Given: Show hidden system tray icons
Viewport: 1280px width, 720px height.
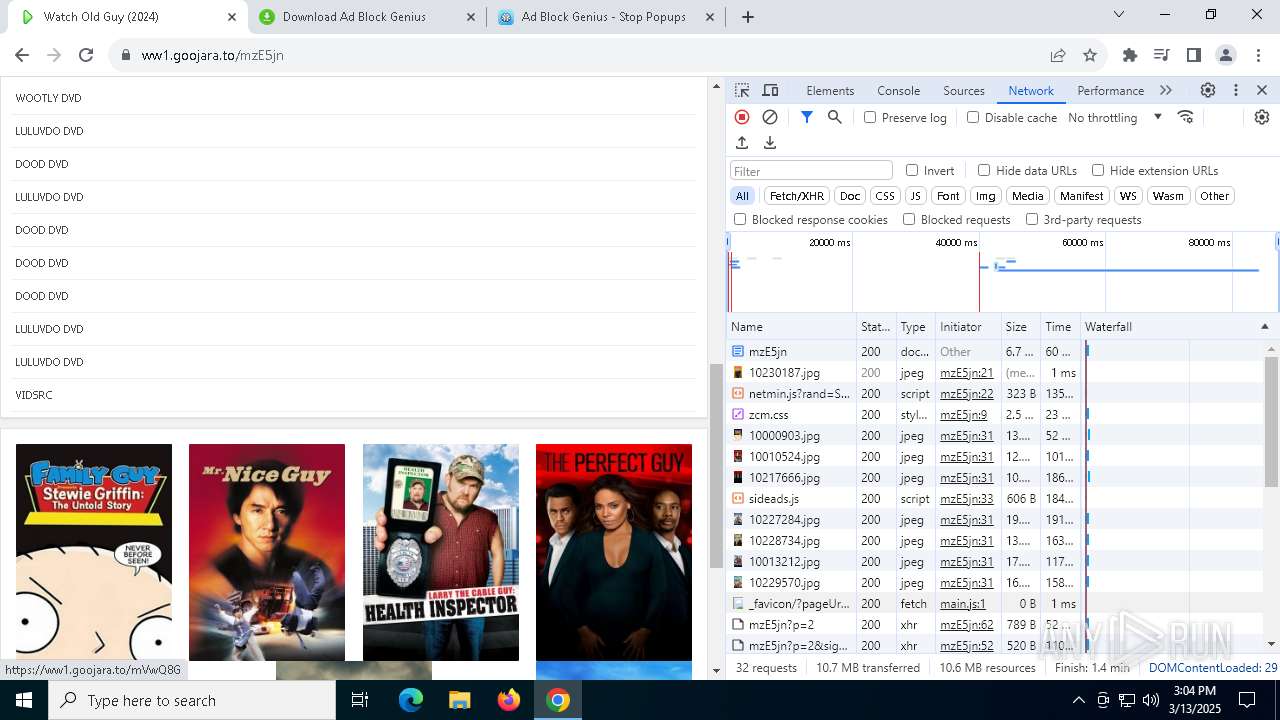Looking at the screenshot, I should coord(1079,700).
